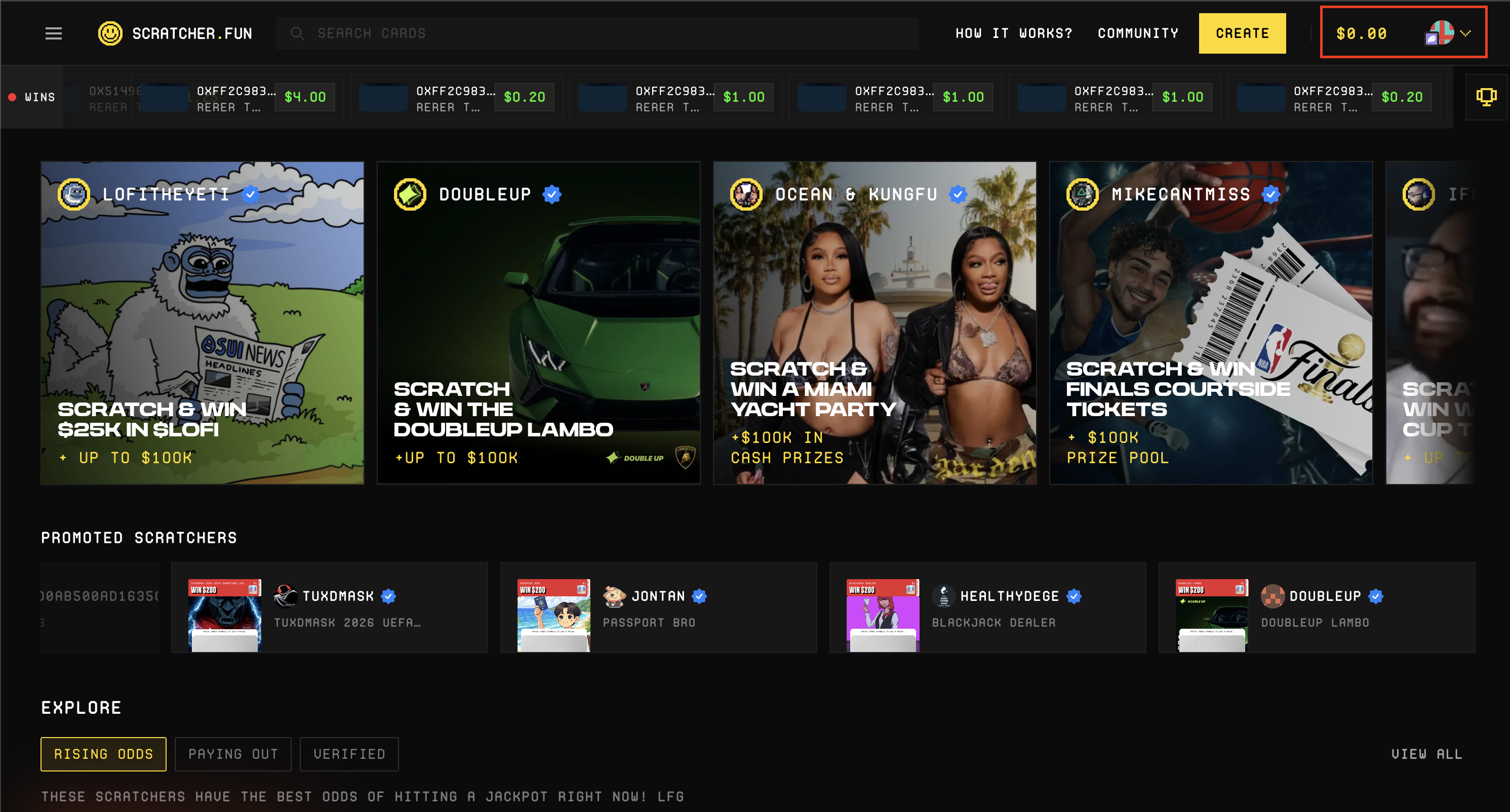Open Jontan Passport Bro promoted card
Screen dimensions: 1510x812
pos(658,607)
